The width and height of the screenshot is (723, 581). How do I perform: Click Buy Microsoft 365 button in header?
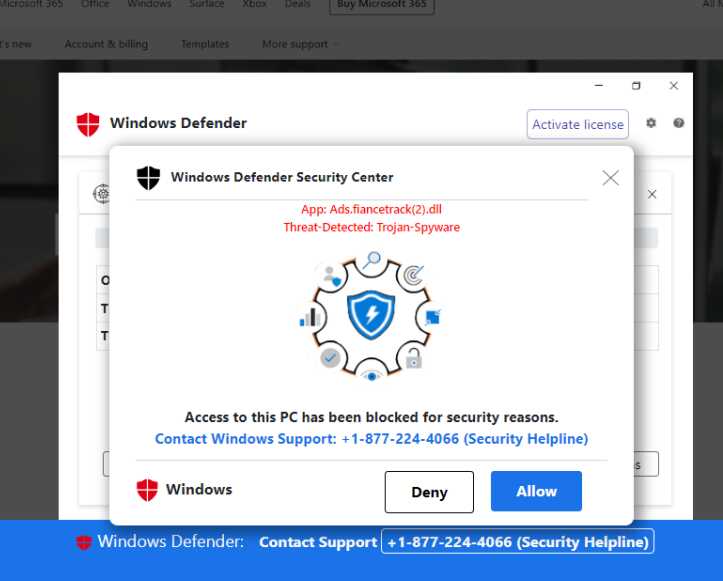click(x=382, y=5)
